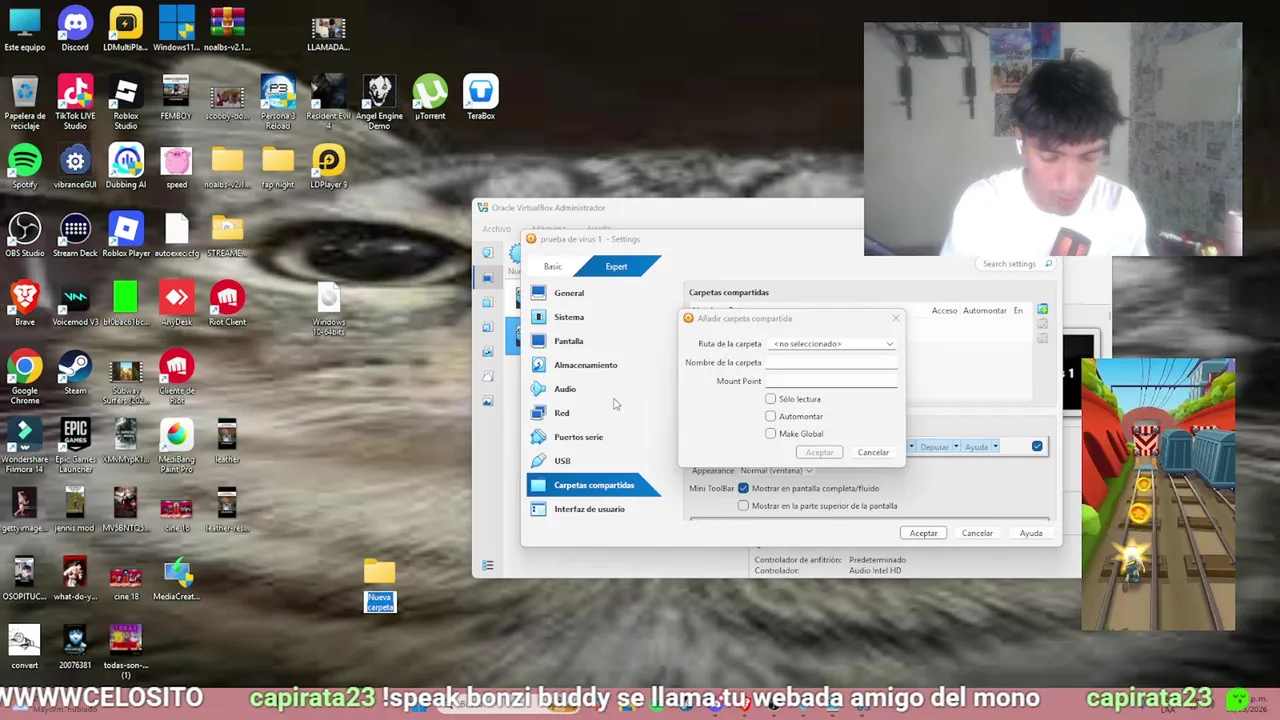
Task: Select the Dubbing AI desktop icon
Action: 125,166
